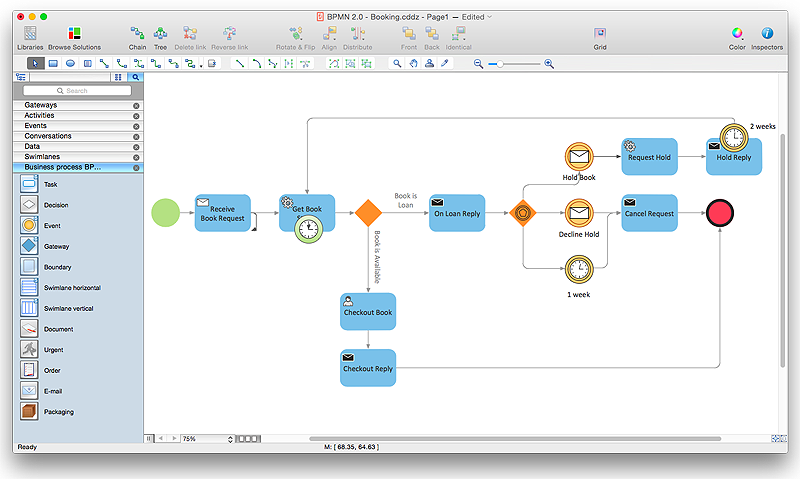The width and height of the screenshot is (800, 479).
Task: Bring object to Front
Action: click(x=409, y=39)
